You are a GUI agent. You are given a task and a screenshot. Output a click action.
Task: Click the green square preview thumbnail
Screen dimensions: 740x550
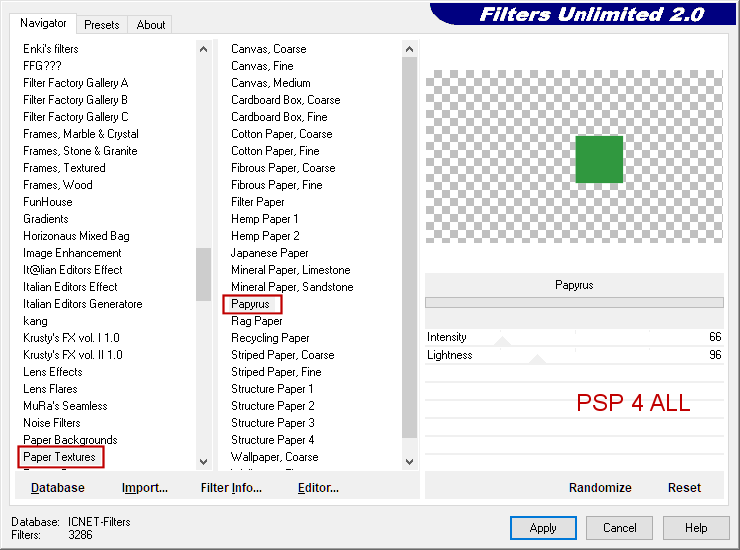599,160
